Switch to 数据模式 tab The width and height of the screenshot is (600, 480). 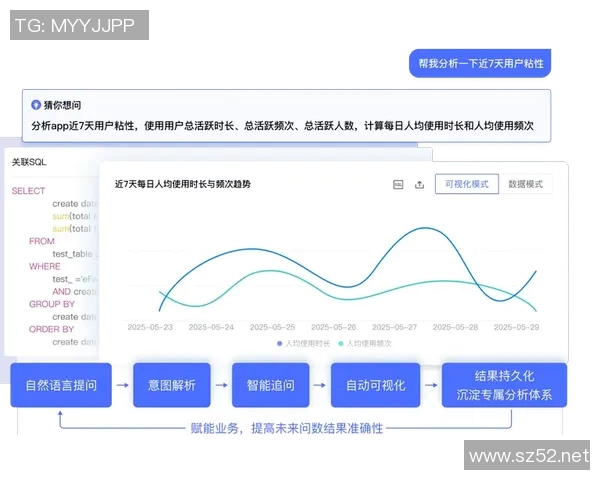tap(525, 184)
